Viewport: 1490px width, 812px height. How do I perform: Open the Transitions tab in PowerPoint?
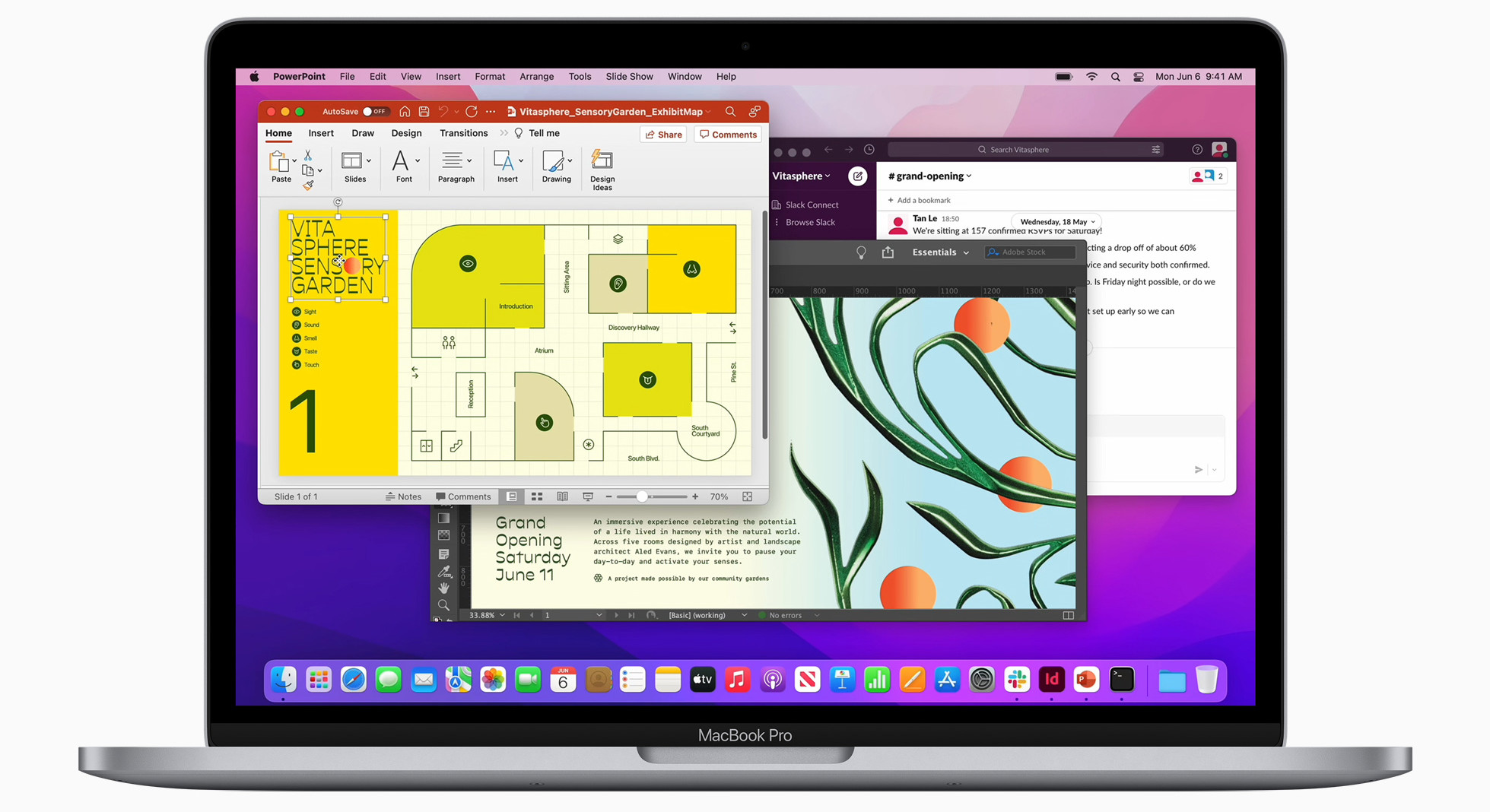pyautogui.click(x=463, y=133)
